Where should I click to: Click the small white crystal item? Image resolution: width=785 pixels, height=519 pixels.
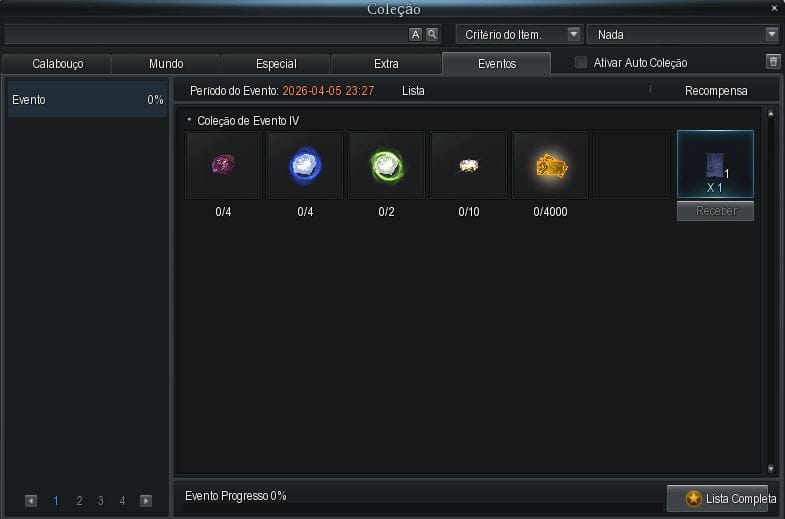[468, 165]
